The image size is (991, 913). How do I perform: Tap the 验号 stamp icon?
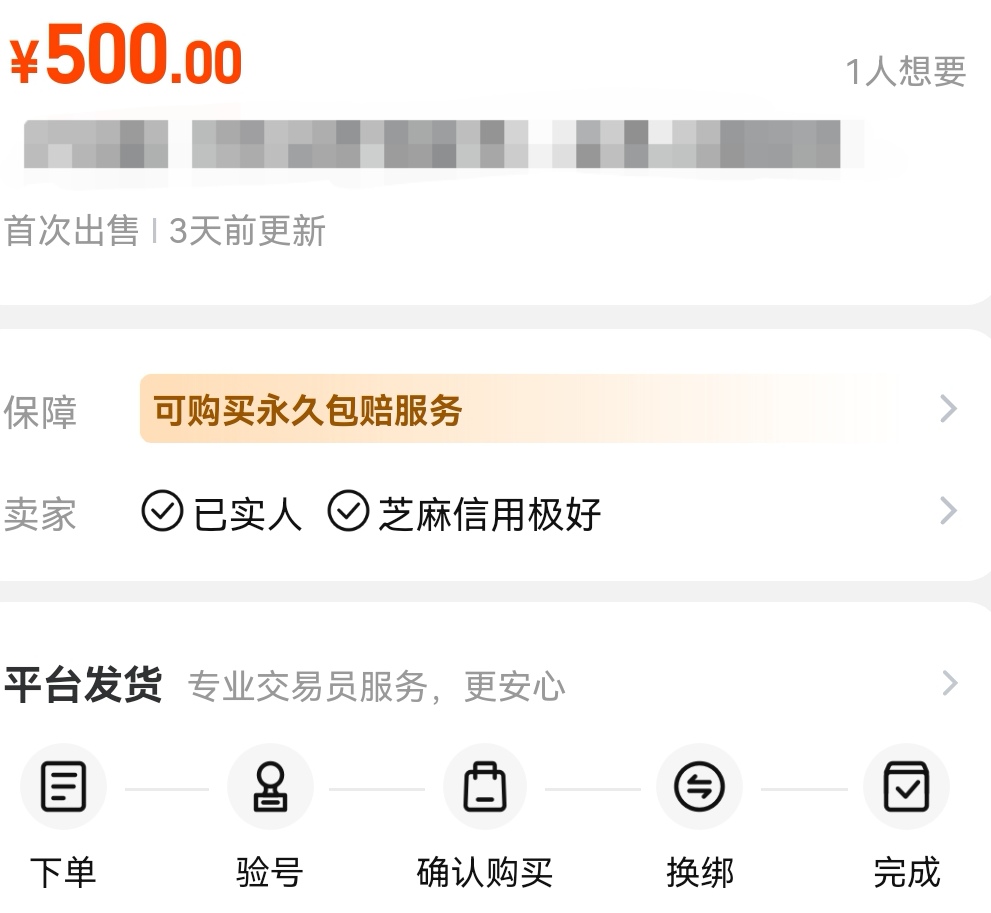click(270, 787)
